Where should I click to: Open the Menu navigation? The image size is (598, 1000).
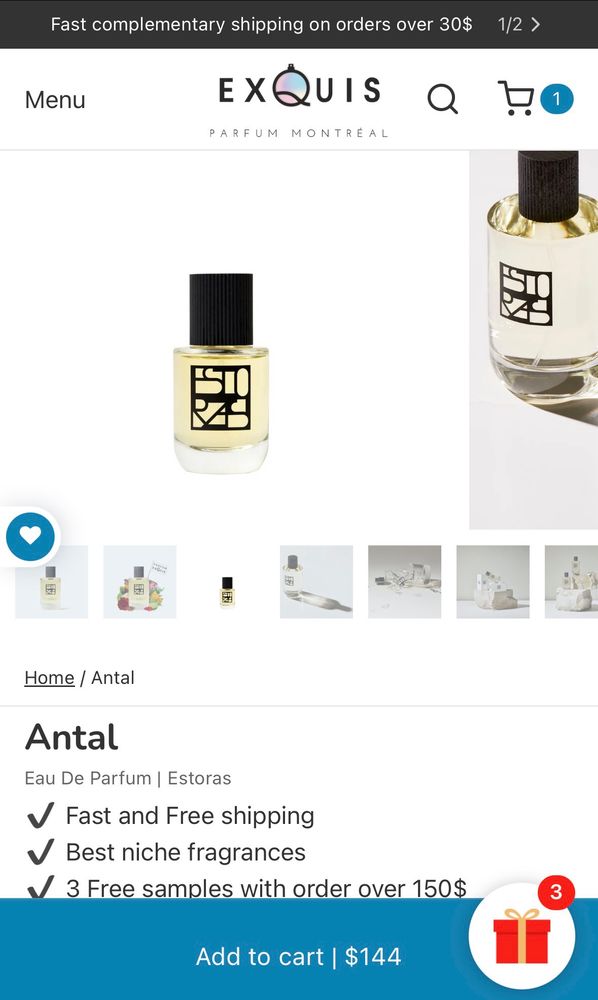55,99
